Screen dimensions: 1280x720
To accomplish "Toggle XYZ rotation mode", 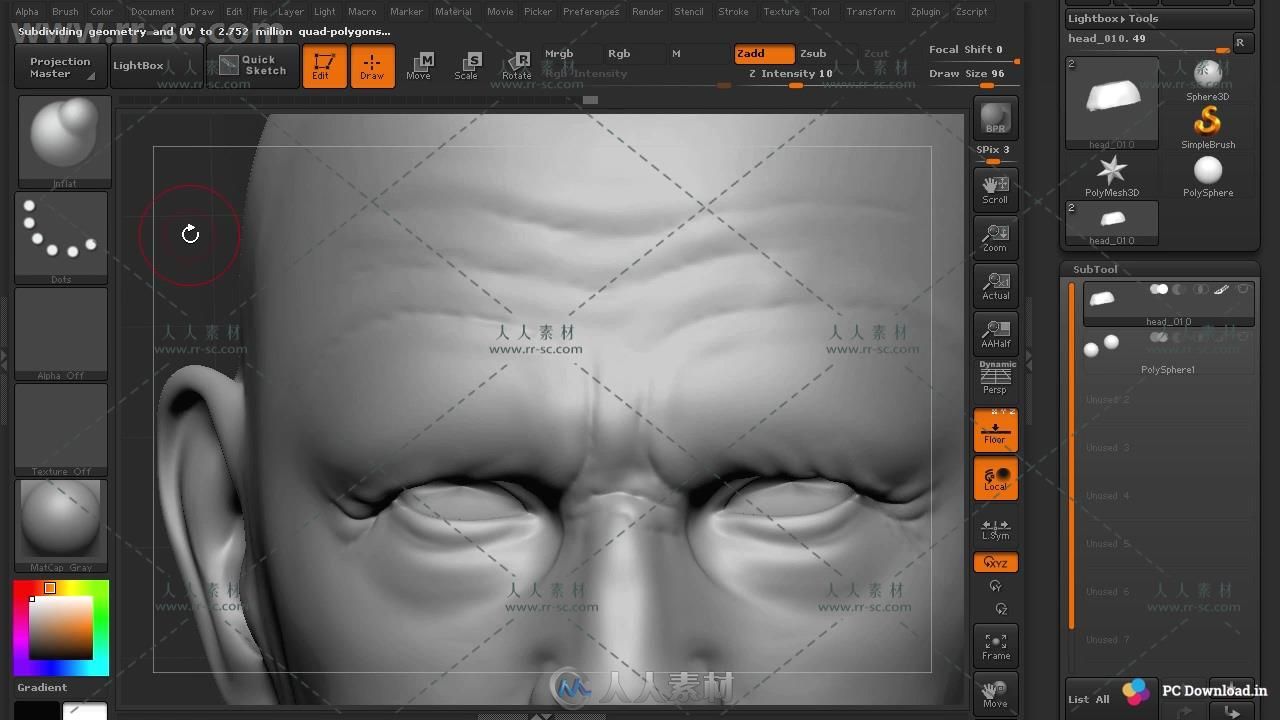I will pos(995,562).
